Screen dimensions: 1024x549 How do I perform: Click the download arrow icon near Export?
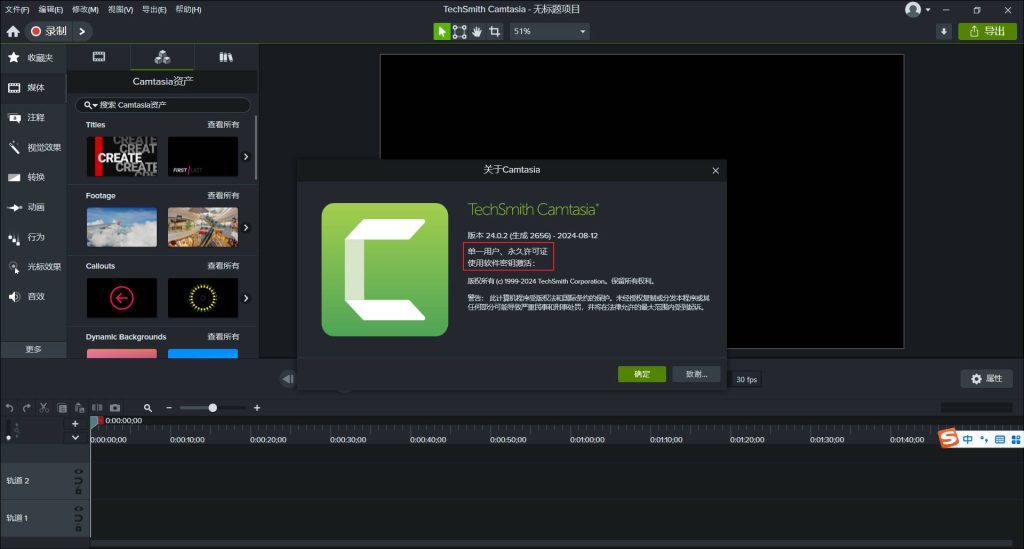[944, 31]
